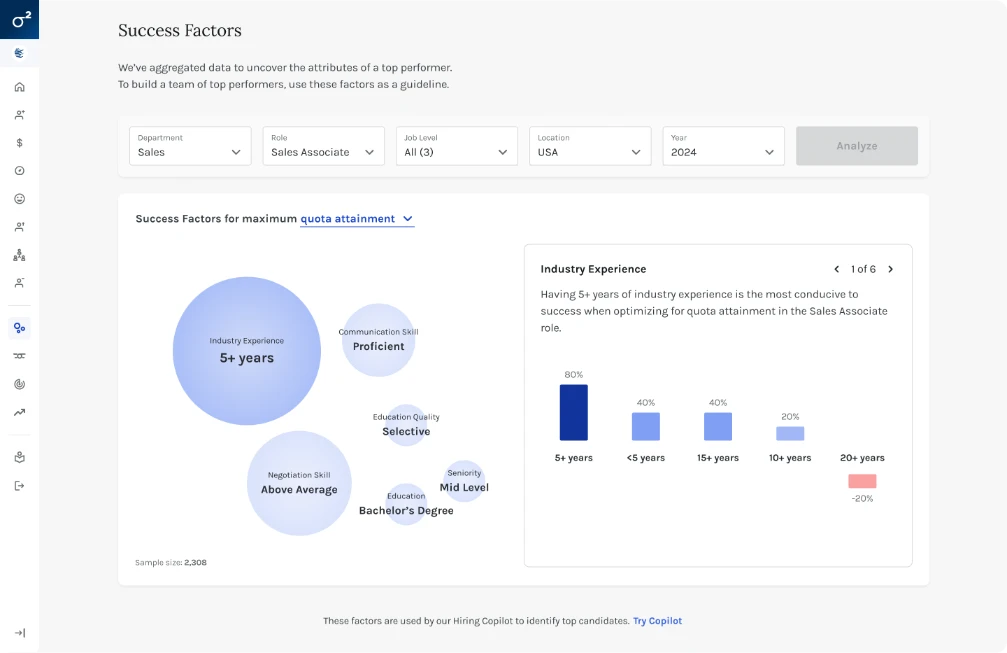Select the Education Quality Selective bubble
The height and width of the screenshot is (653, 1007).
click(406, 425)
